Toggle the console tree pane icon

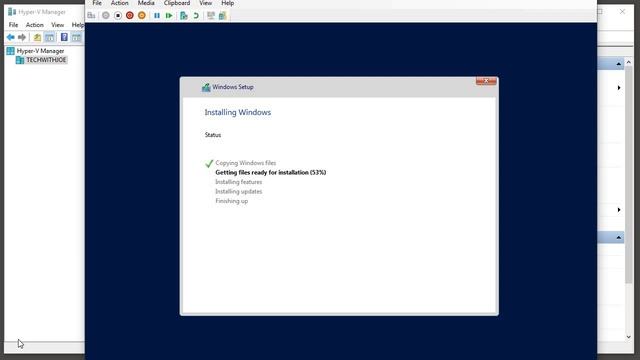[49, 38]
